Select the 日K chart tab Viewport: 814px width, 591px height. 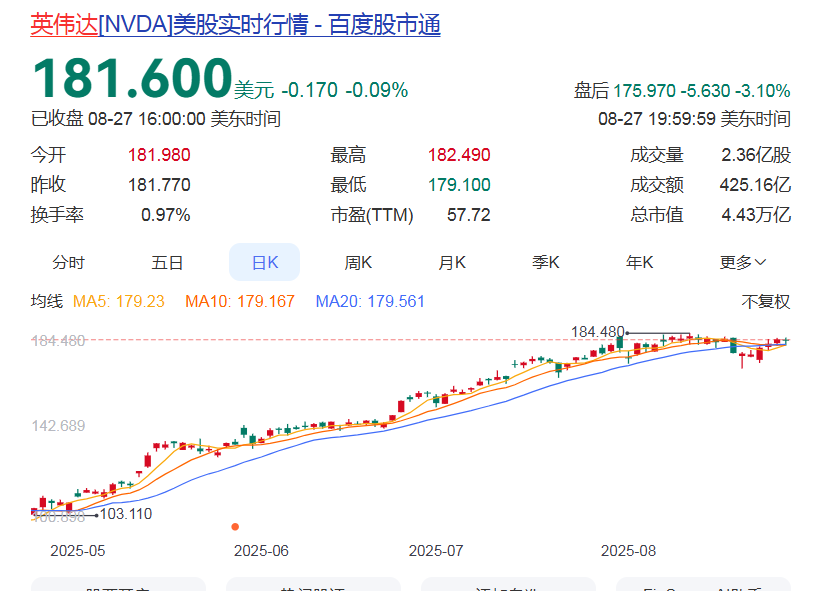(x=265, y=262)
